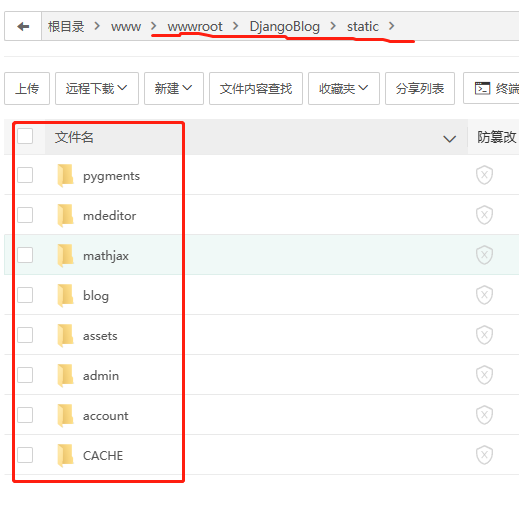Image resolution: width=519 pixels, height=505 pixels.
Task: Click the mdeditor folder icon
Action: point(65,216)
